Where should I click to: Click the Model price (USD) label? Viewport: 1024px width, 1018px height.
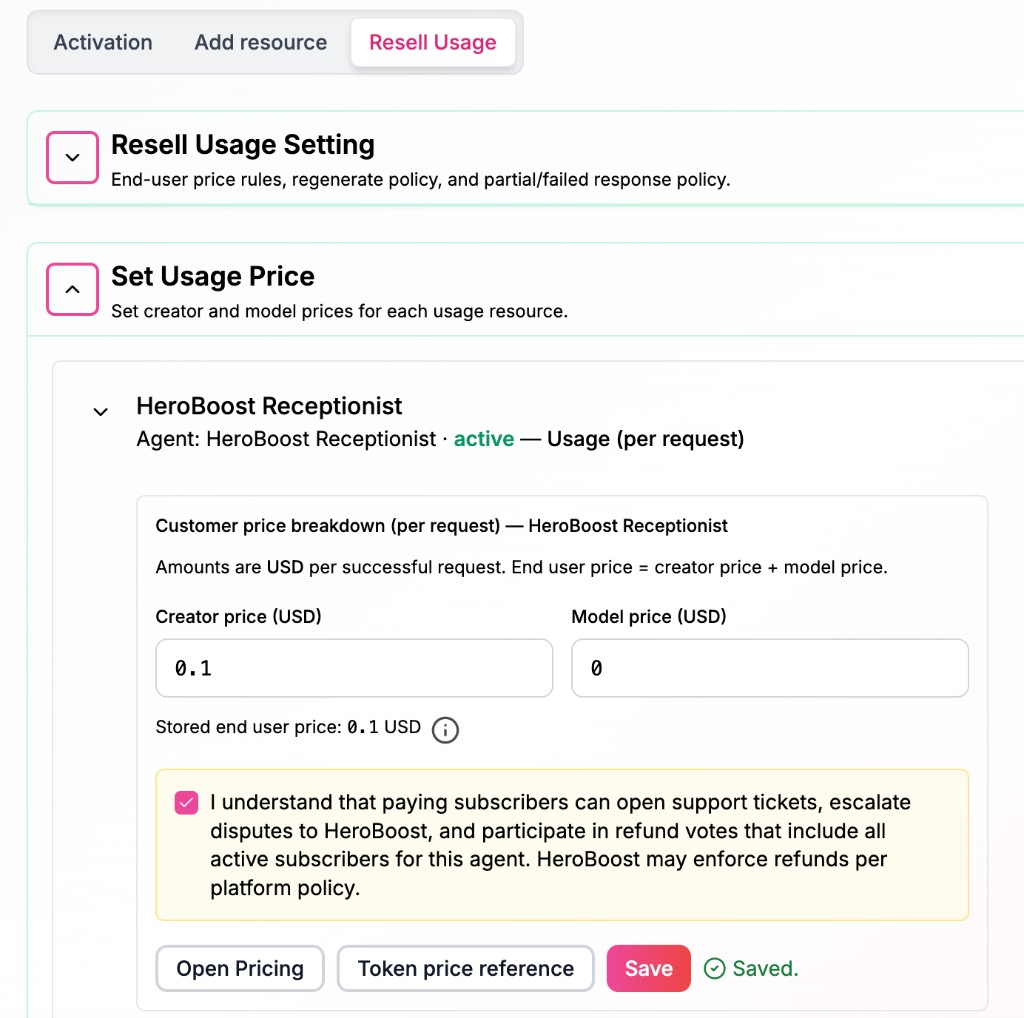coord(649,616)
